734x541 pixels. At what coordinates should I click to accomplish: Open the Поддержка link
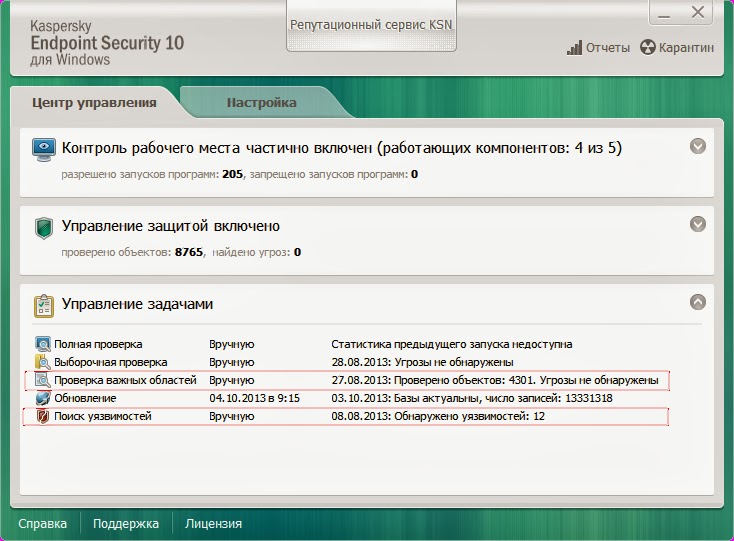click(126, 524)
